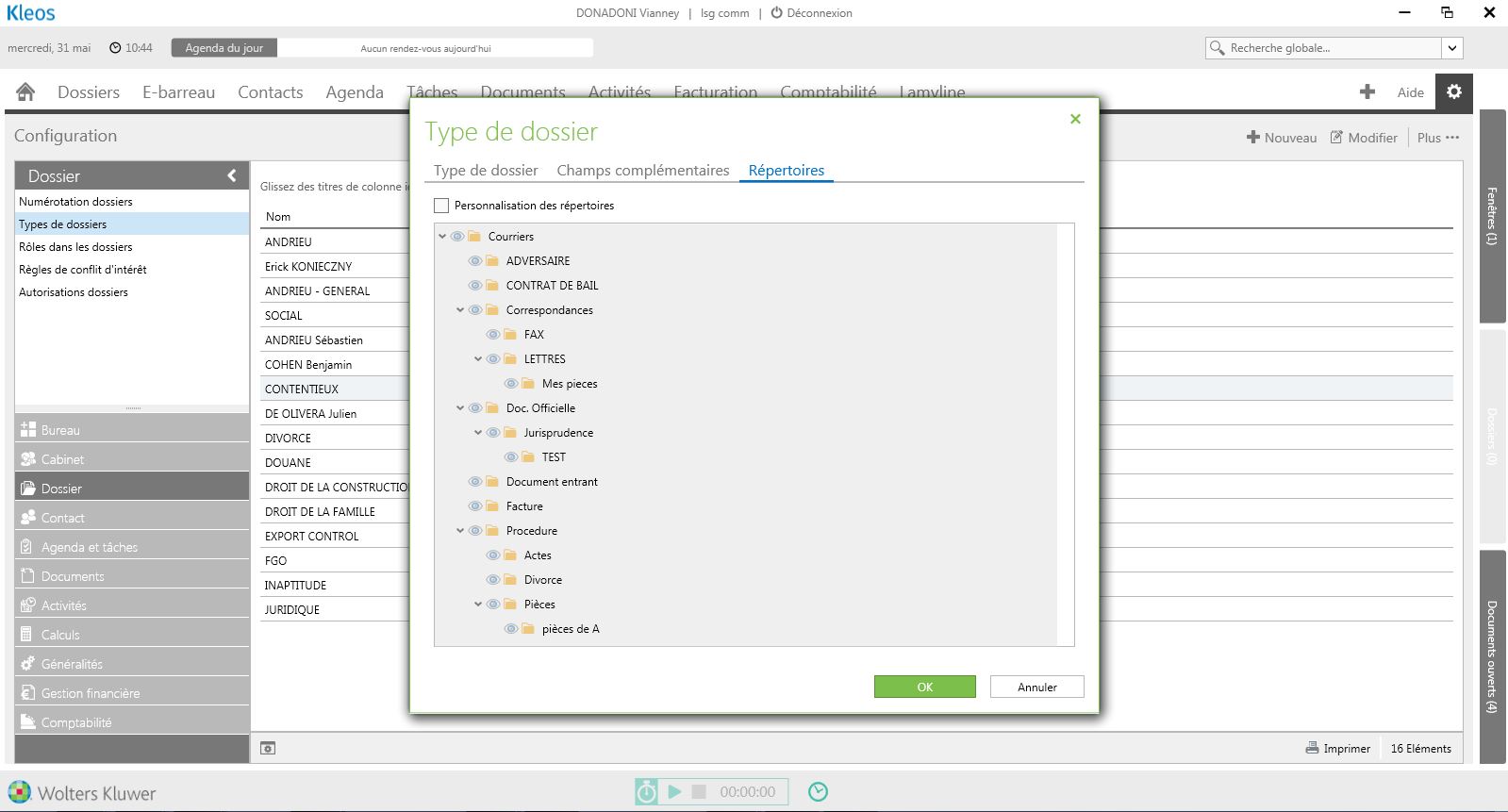Hide the Facture folder via eye icon
This screenshot has width=1508, height=812.
pyautogui.click(x=475, y=506)
